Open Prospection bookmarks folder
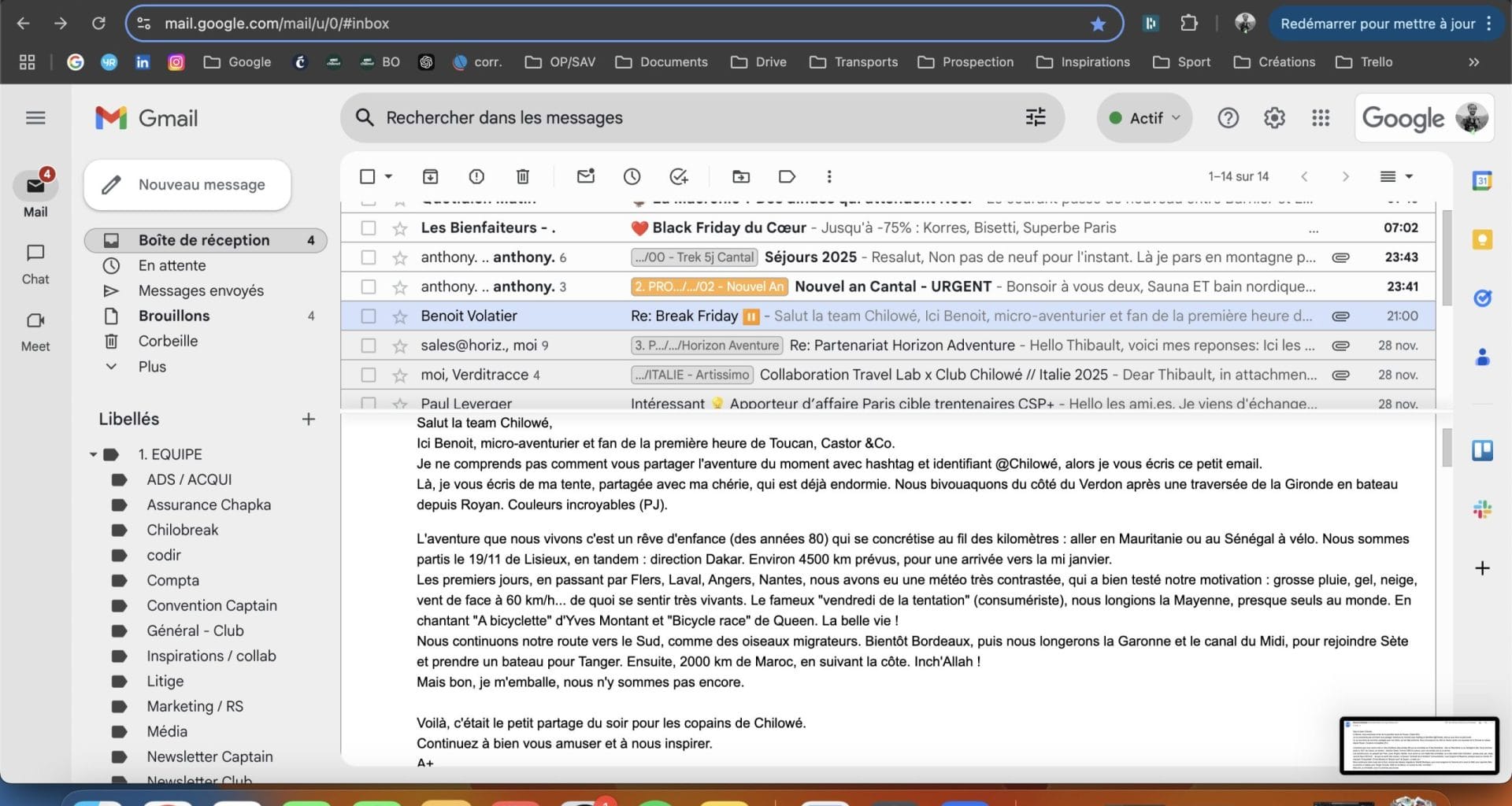The height and width of the screenshot is (806, 1512). [x=965, y=62]
